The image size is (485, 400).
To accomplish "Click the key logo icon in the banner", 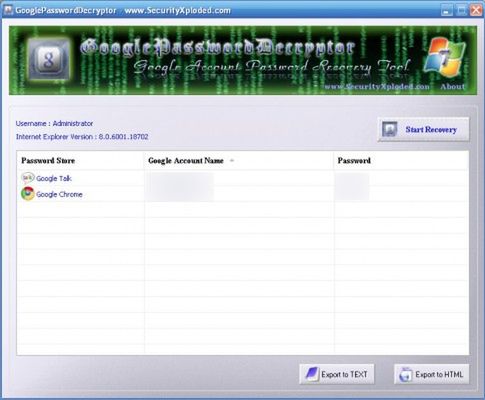I will 49,60.
